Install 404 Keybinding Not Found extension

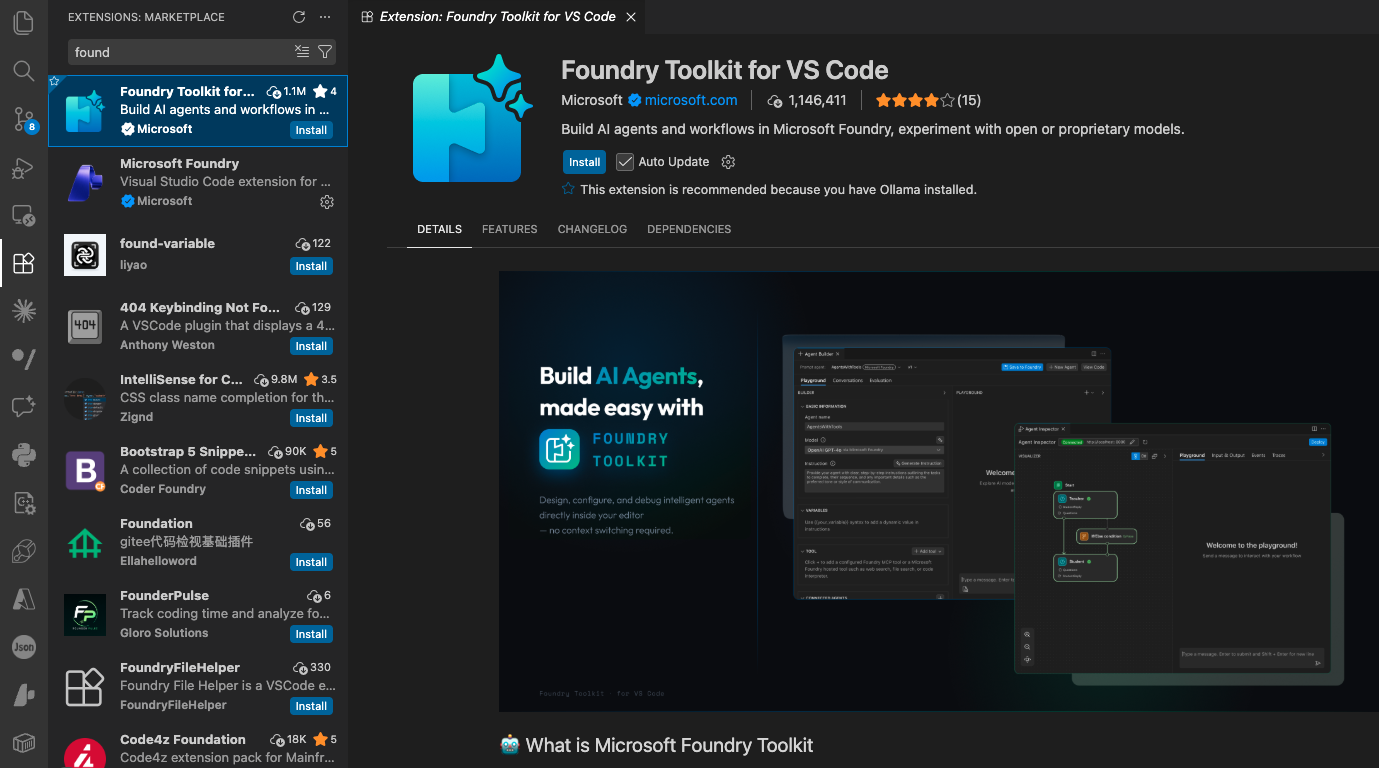coord(311,346)
